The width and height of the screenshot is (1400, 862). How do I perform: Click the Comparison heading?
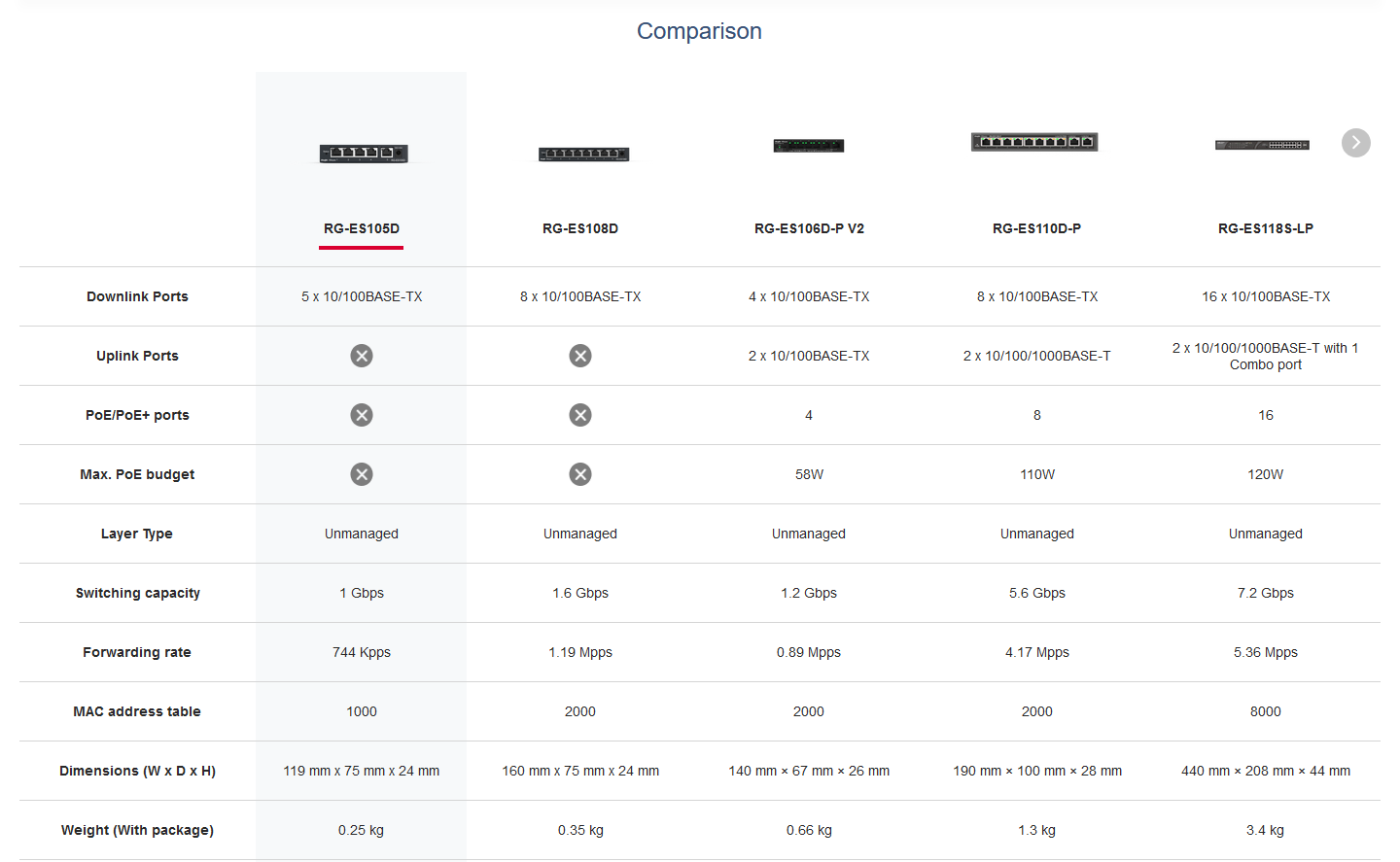coord(699,31)
